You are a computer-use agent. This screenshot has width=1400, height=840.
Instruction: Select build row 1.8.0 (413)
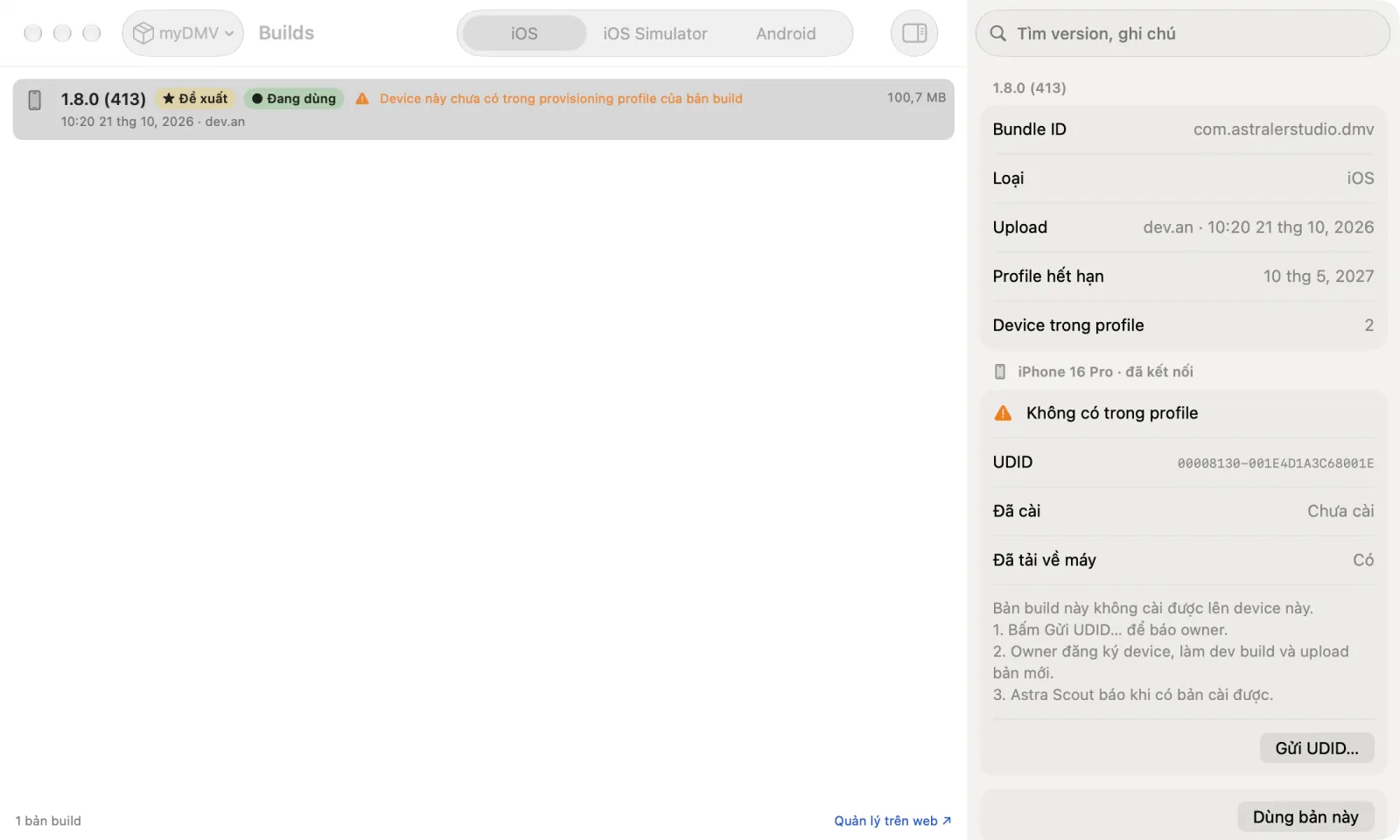click(x=483, y=109)
